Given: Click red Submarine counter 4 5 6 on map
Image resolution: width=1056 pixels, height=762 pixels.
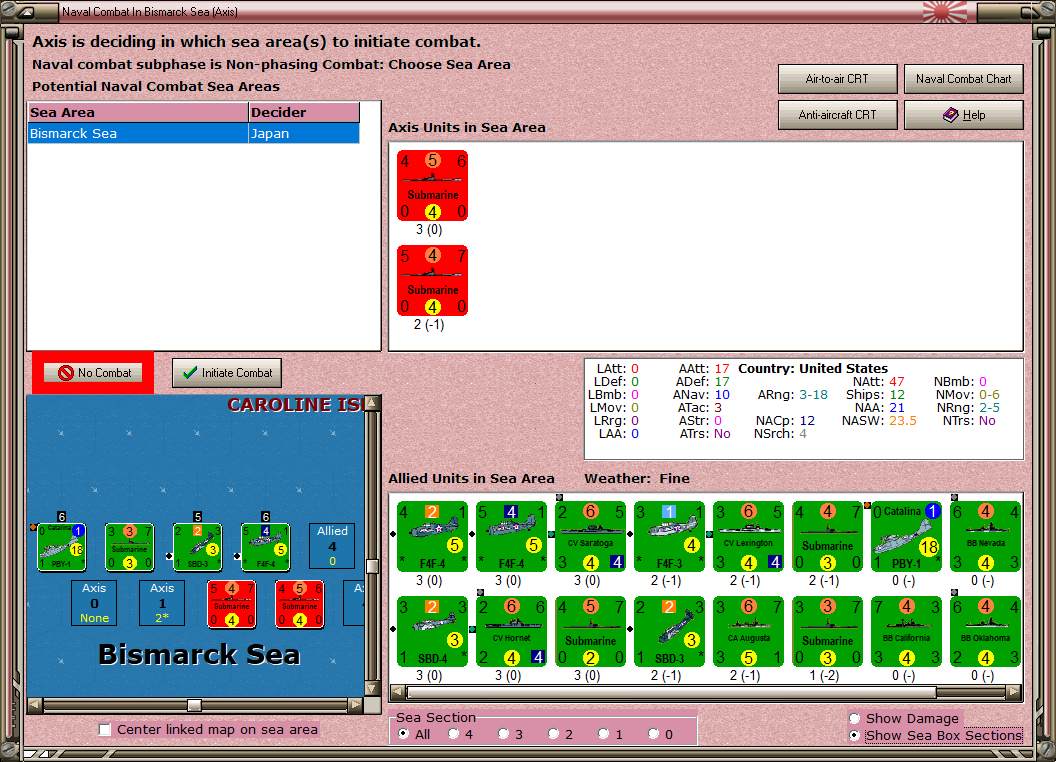Looking at the screenshot, I should coord(300,604).
